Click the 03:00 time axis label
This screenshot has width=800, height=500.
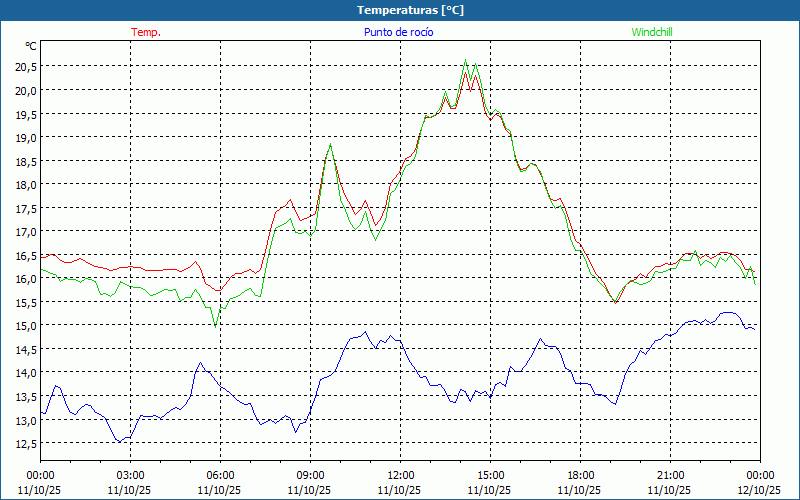(x=130, y=475)
